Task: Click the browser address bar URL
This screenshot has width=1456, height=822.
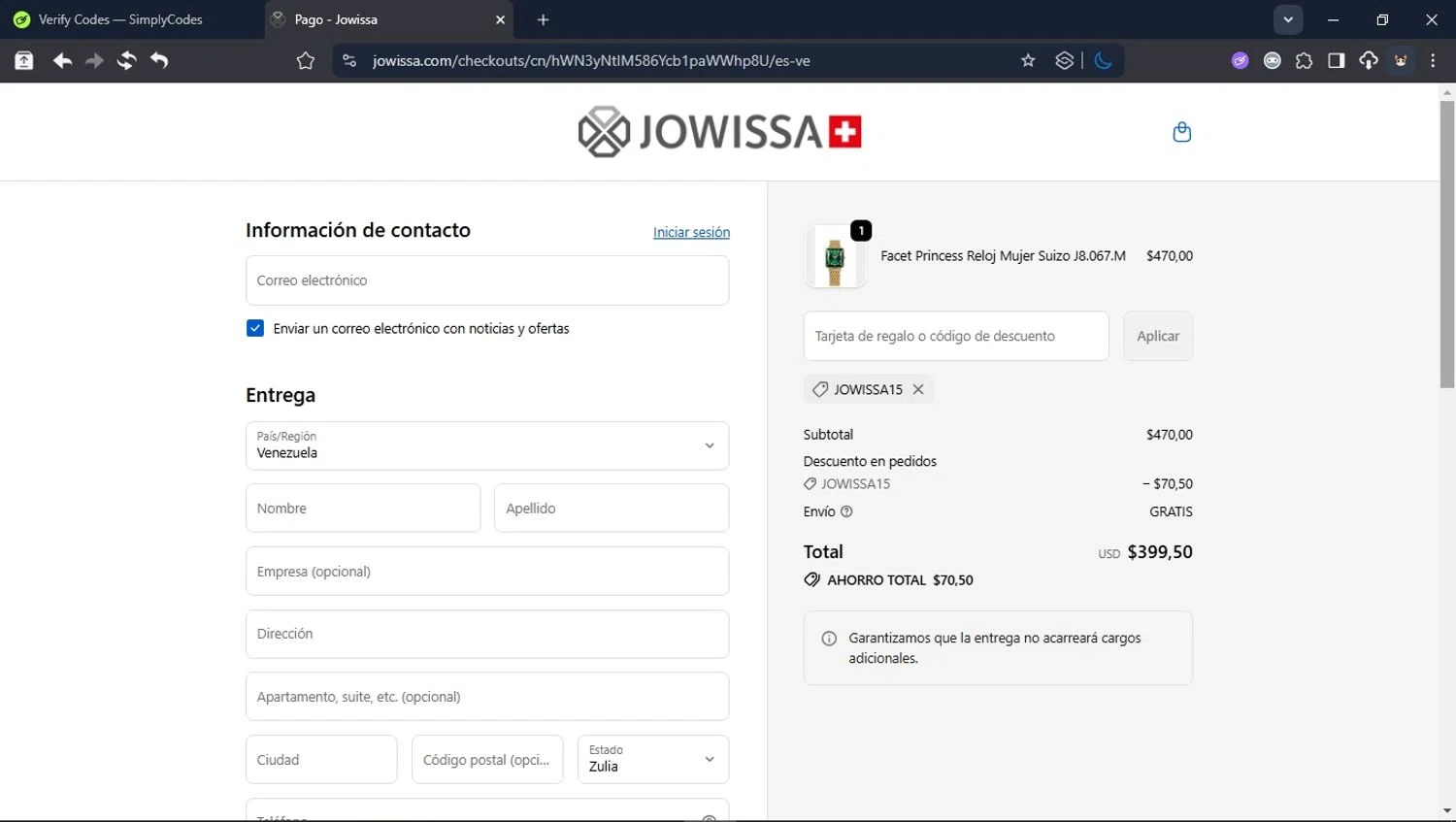Action: click(591, 60)
